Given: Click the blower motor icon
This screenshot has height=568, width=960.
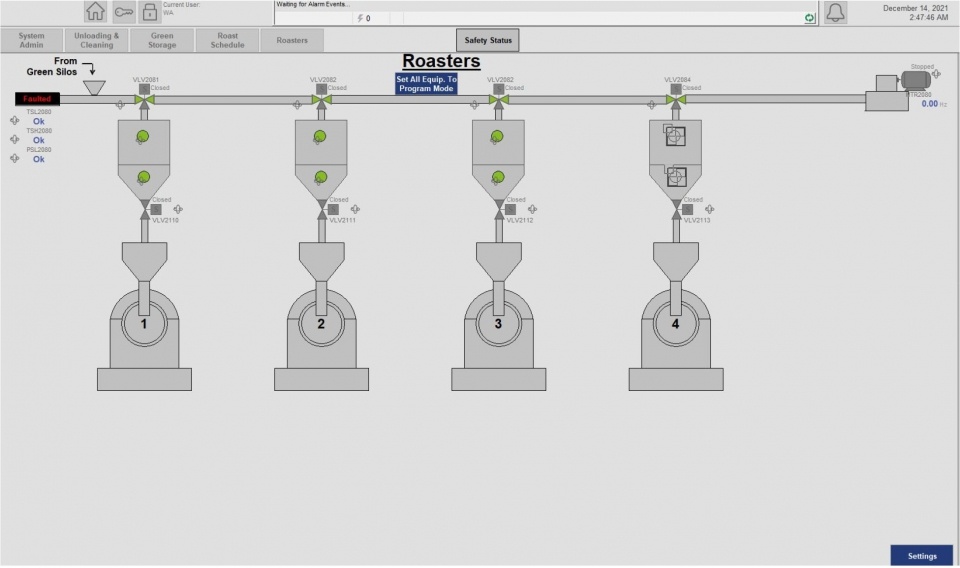Looking at the screenshot, I should pyautogui.click(x=914, y=80).
